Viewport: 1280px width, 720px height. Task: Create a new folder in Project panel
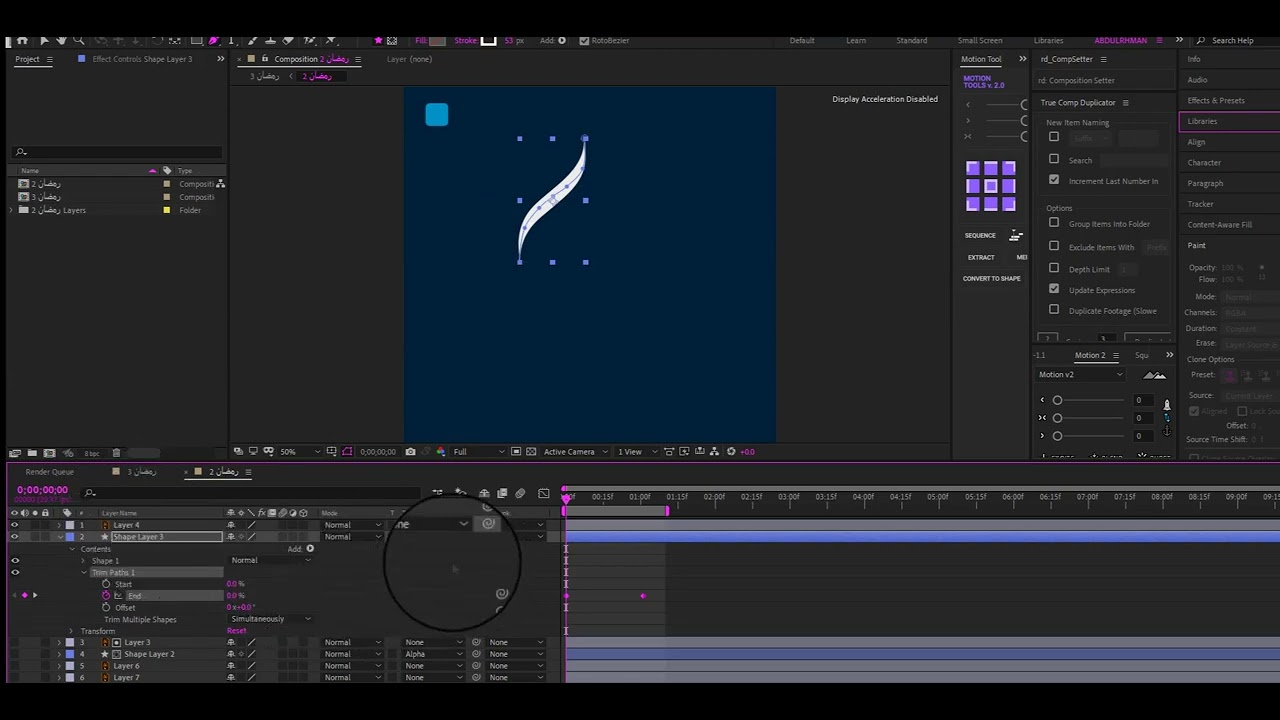[x=32, y=453]
